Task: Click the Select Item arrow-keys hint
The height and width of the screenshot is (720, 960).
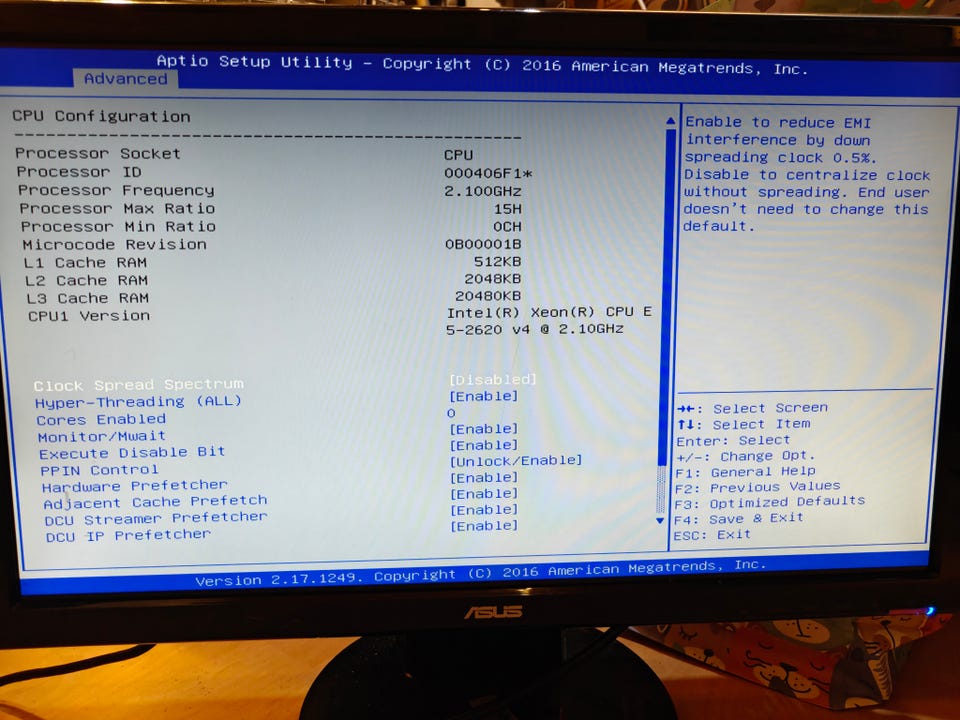Action: click(x=744, y=424)
